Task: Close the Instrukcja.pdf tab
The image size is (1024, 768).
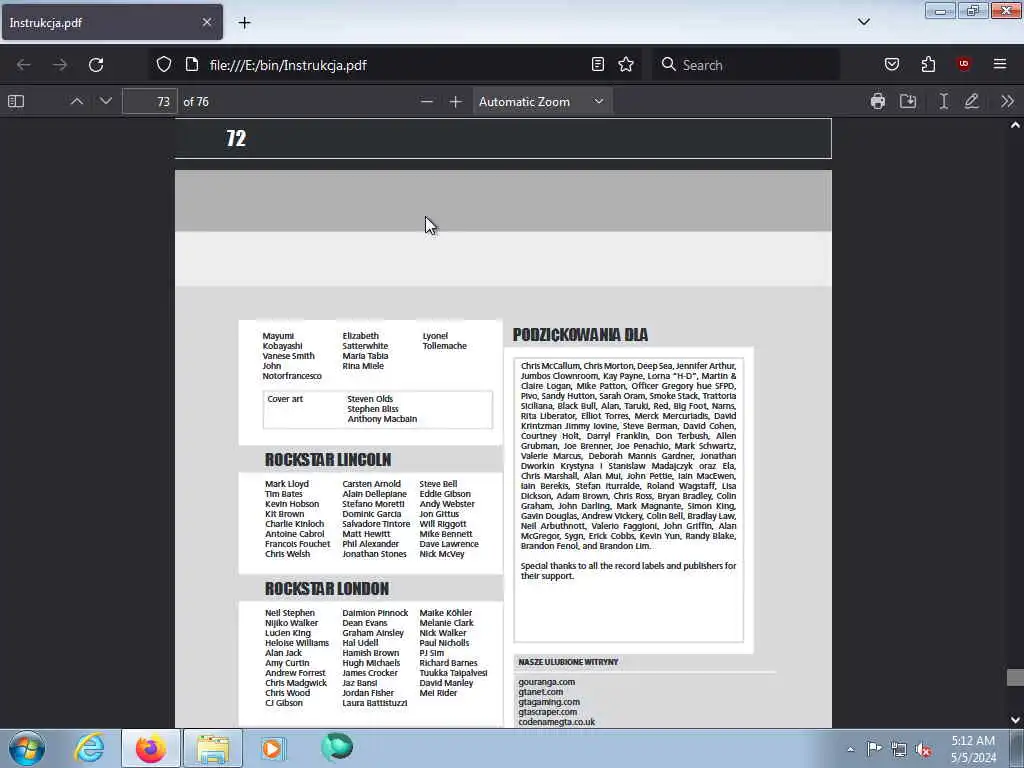Action: coord(206,22)
